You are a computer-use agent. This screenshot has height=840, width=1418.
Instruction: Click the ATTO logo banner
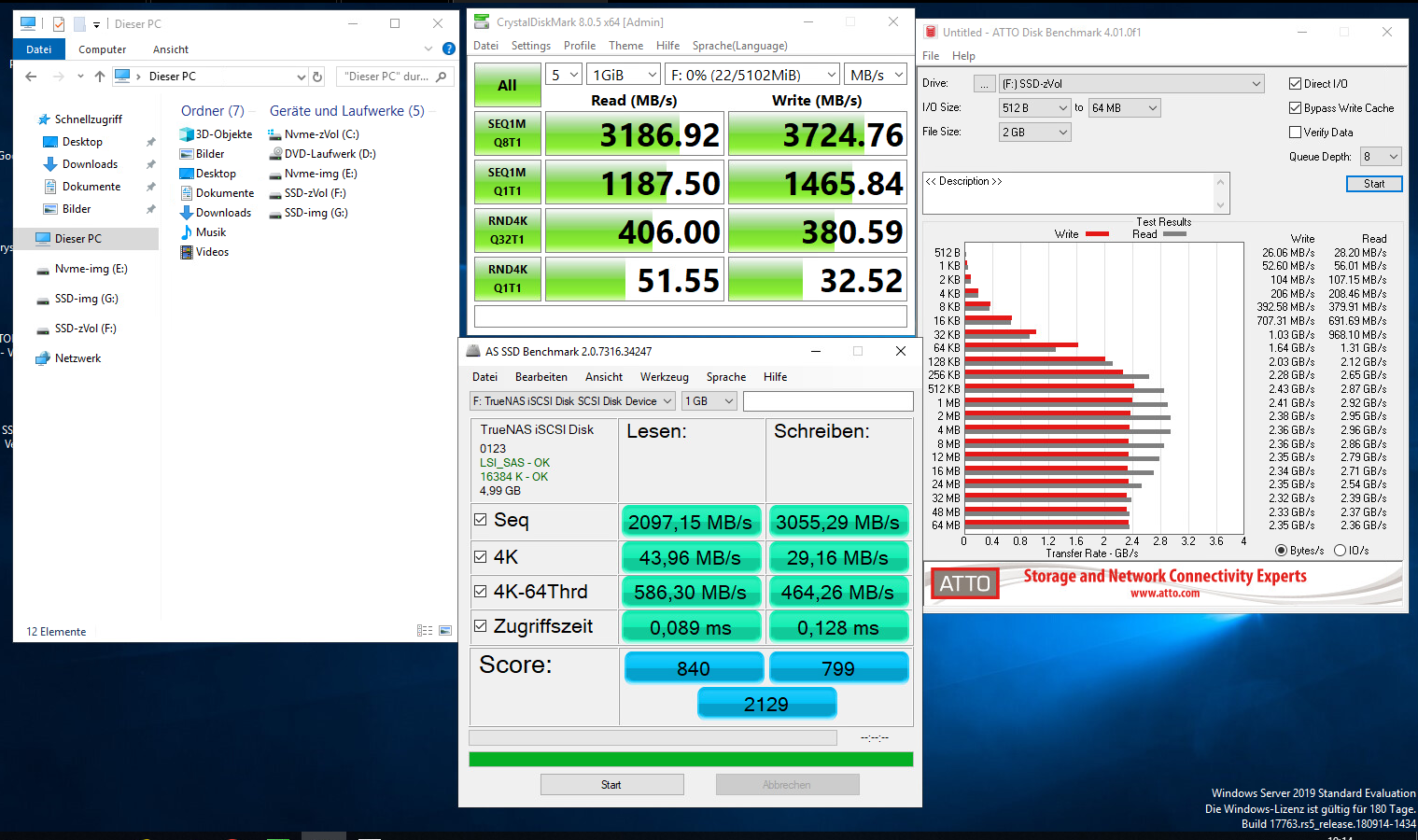tap(965, 584)
